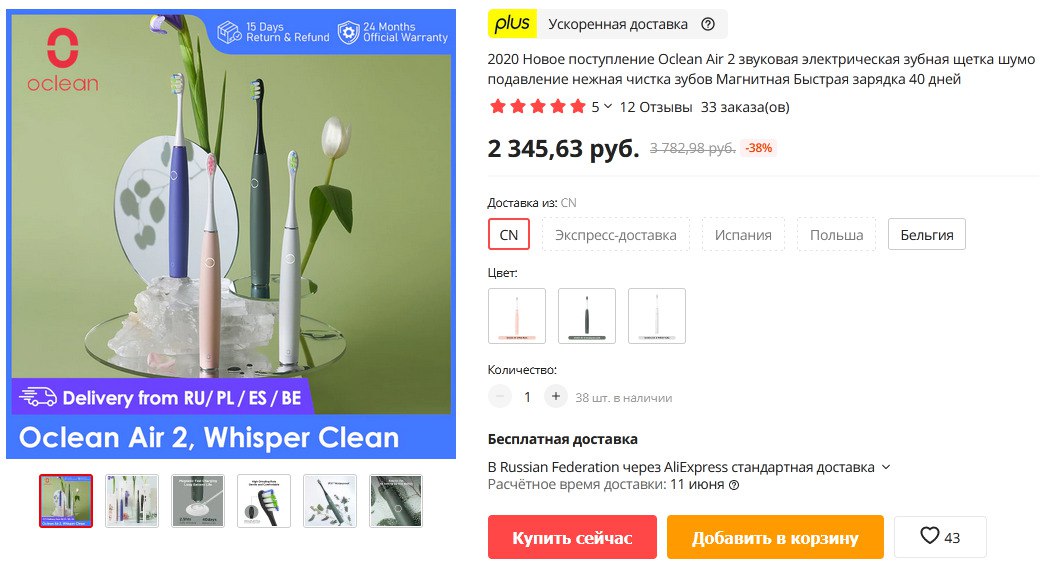
Task: Decrease quantity with the minus stepper
Action: point(499,396)
